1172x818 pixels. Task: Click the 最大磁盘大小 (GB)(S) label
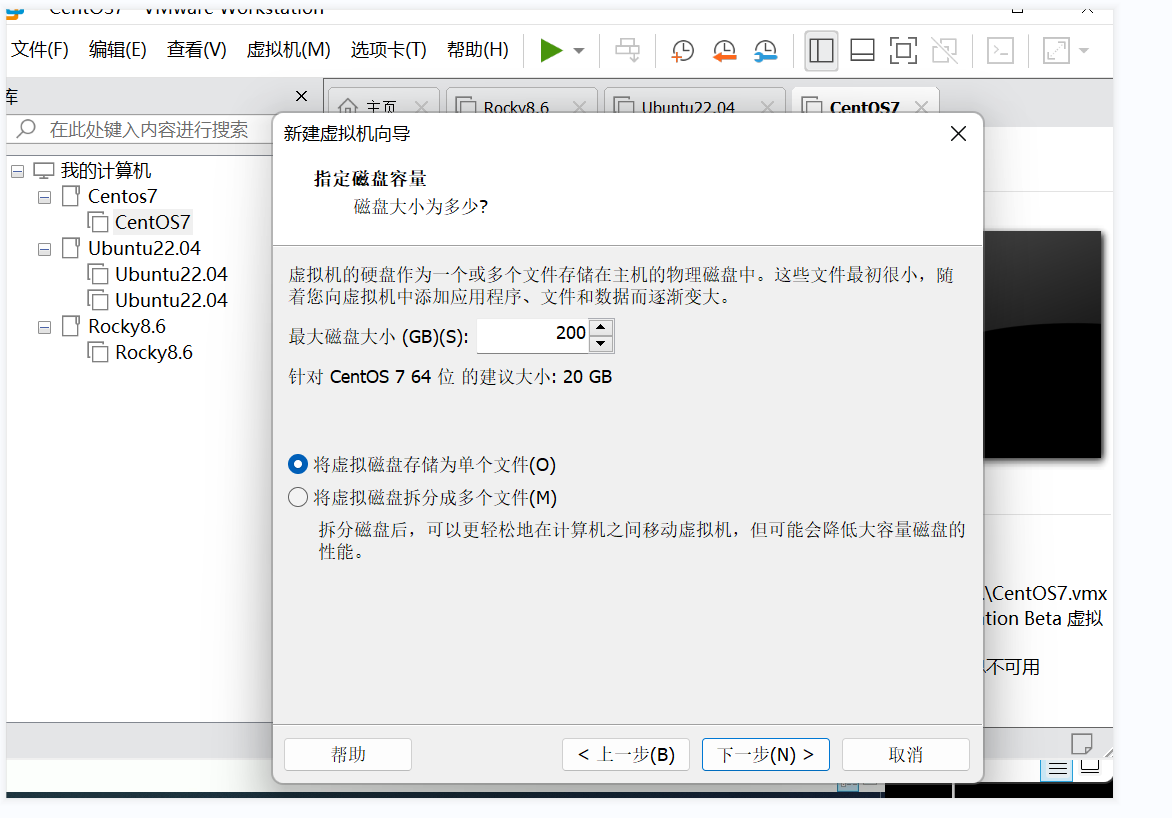click(x=378, y=336)
